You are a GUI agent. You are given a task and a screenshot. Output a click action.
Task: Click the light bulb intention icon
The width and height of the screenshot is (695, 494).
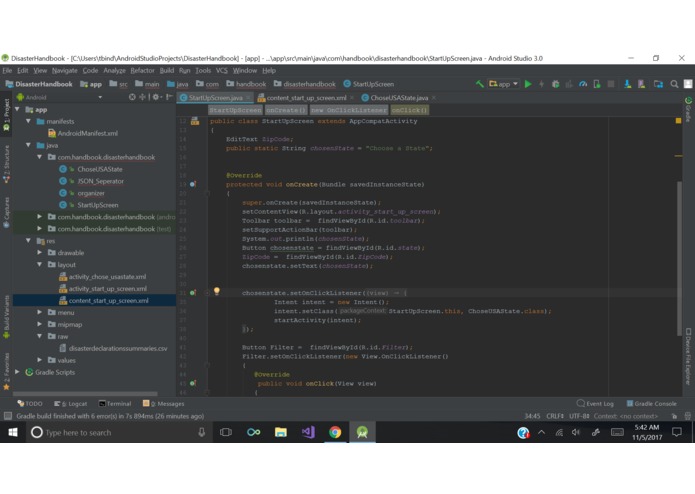217,291
